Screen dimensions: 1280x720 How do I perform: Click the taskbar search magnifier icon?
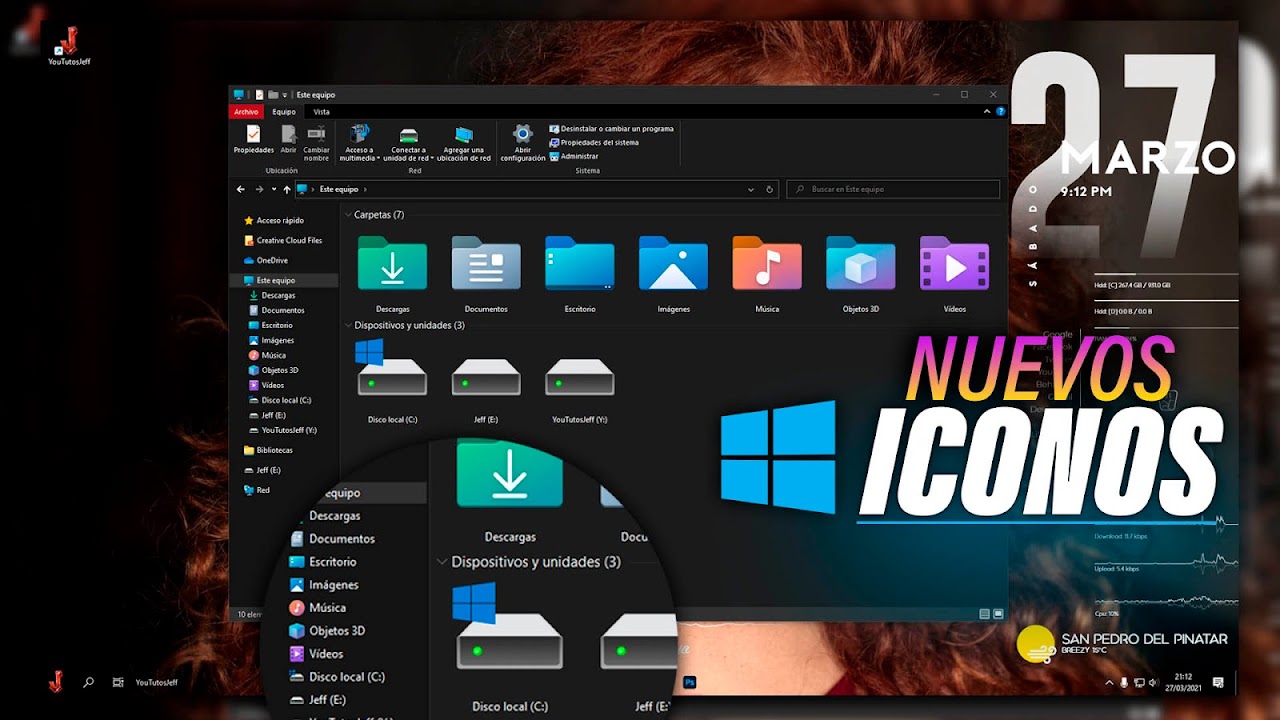point(88,682)
